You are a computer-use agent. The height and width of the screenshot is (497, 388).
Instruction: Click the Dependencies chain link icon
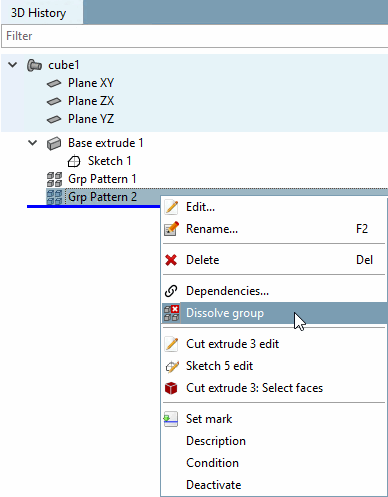(x=171, y=291)
